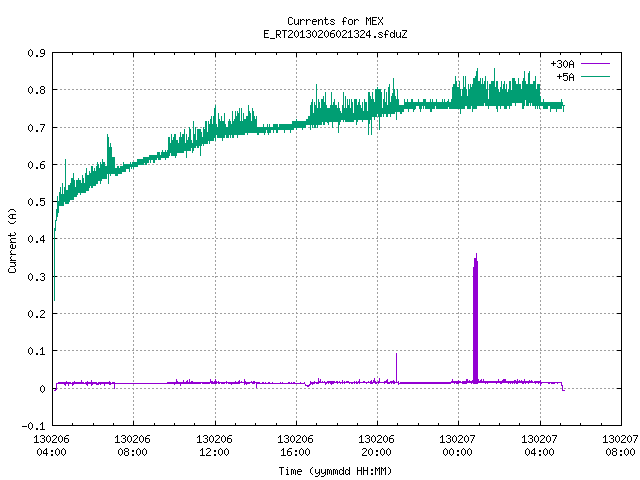Click the 0.4 y-axis tick label

point(36,239)
